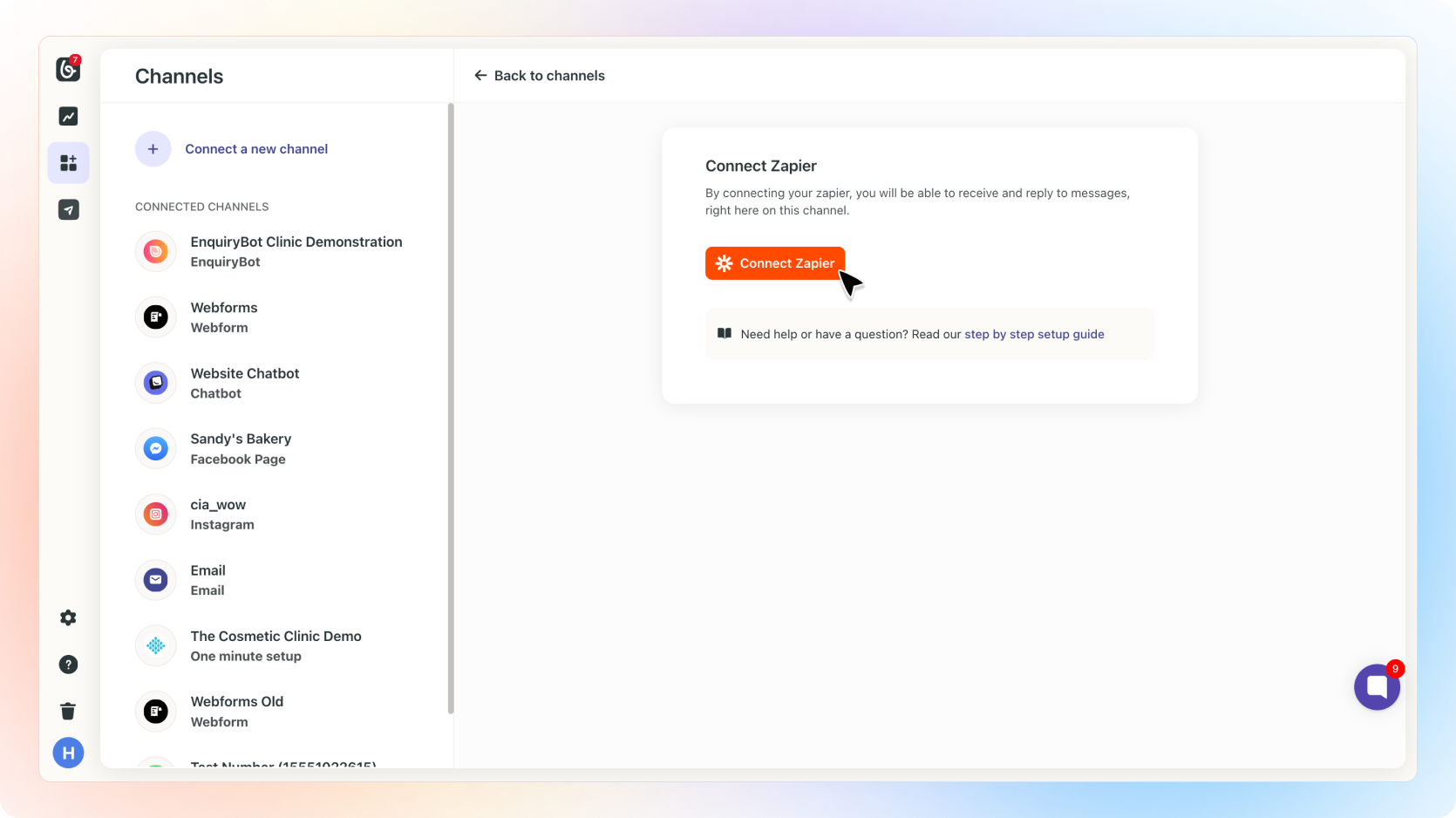
Task: Select Webforms Old channel name
Action: 237,701
